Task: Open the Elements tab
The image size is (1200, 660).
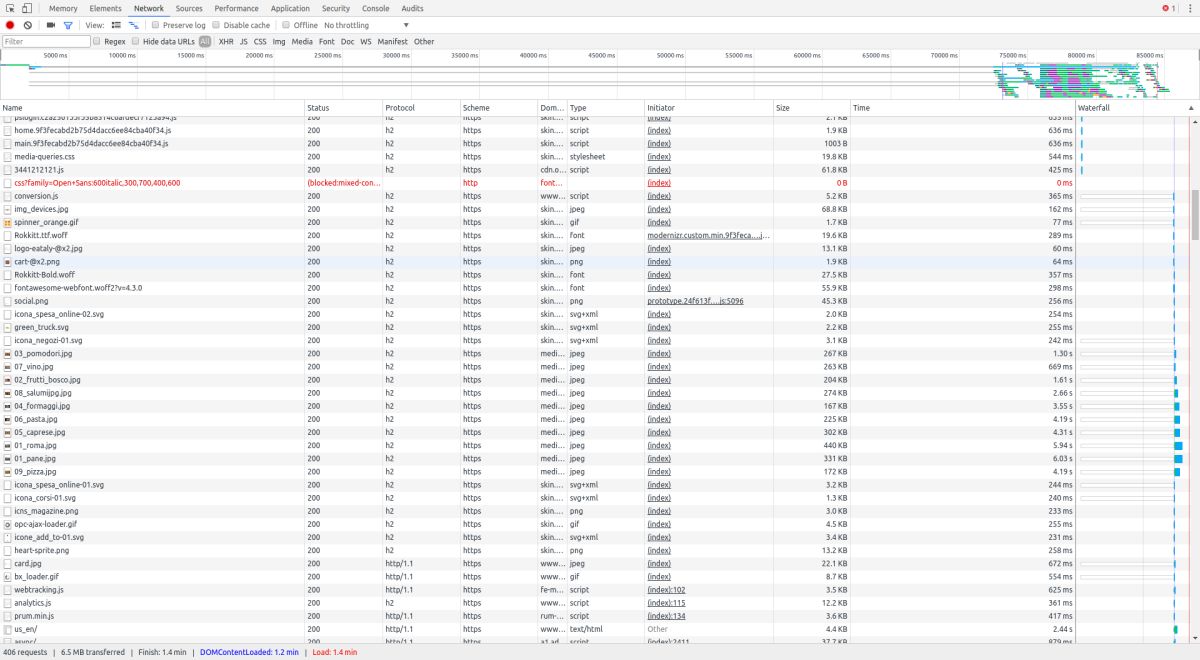Action: coord(105,8)
